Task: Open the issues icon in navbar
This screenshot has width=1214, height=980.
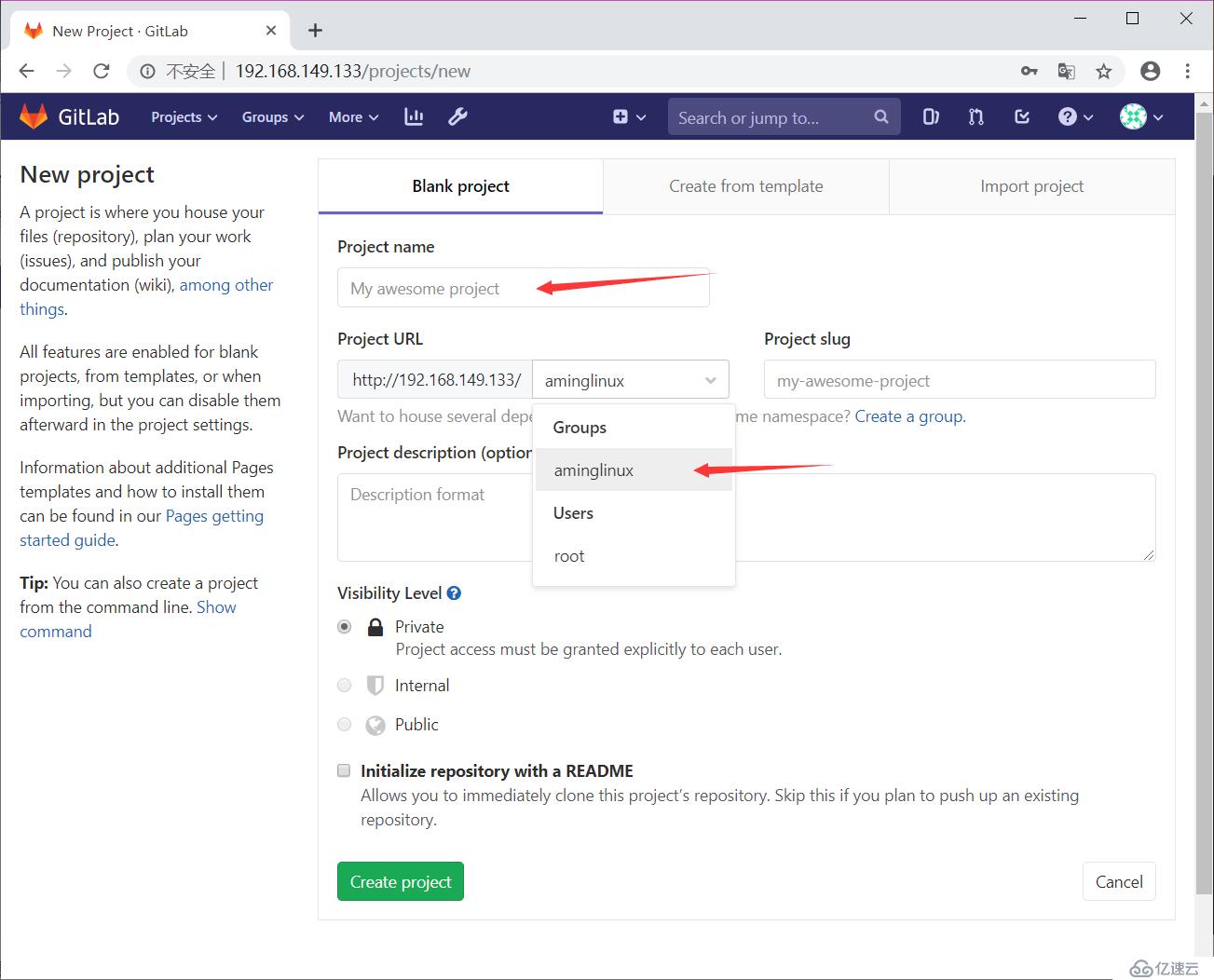Action: click(931, 116)
